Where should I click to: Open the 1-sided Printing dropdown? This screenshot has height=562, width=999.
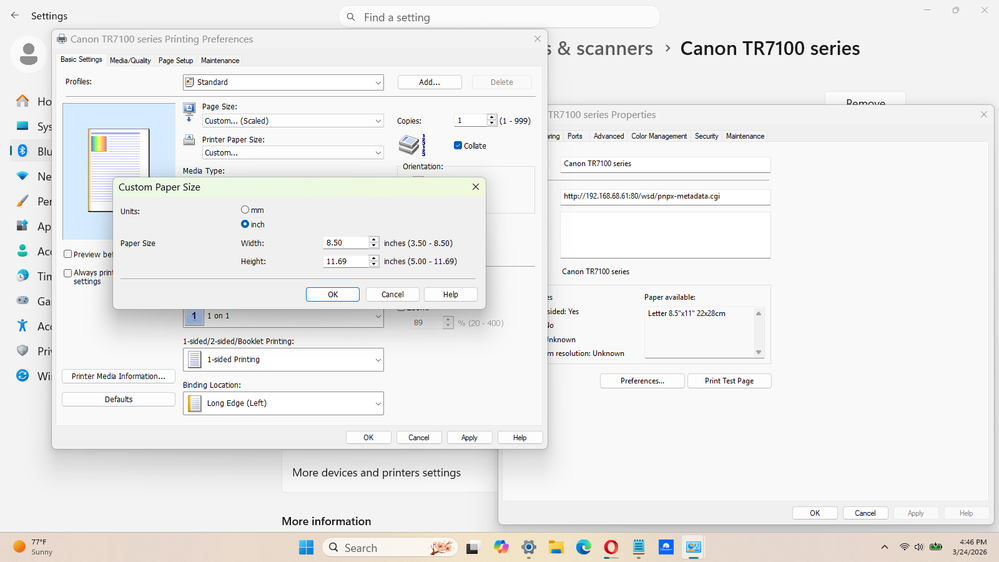[284, 359]
